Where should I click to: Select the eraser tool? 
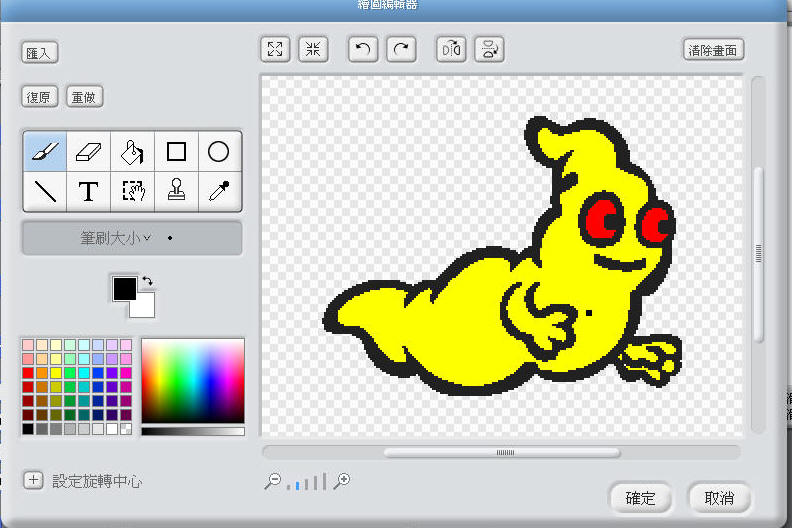pyautogui.click(x=89, y=152)
